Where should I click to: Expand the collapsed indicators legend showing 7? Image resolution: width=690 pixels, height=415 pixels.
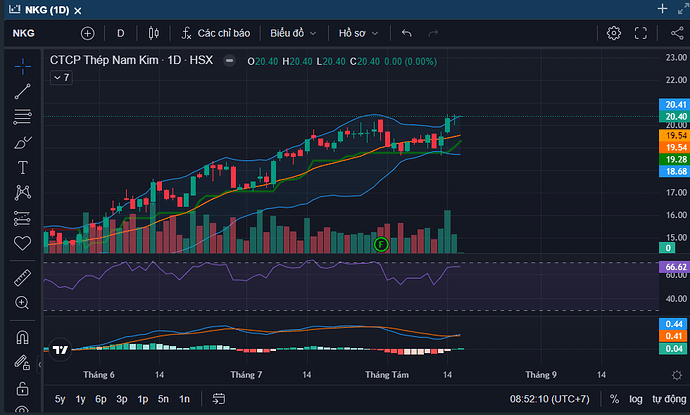pos(61,77)
